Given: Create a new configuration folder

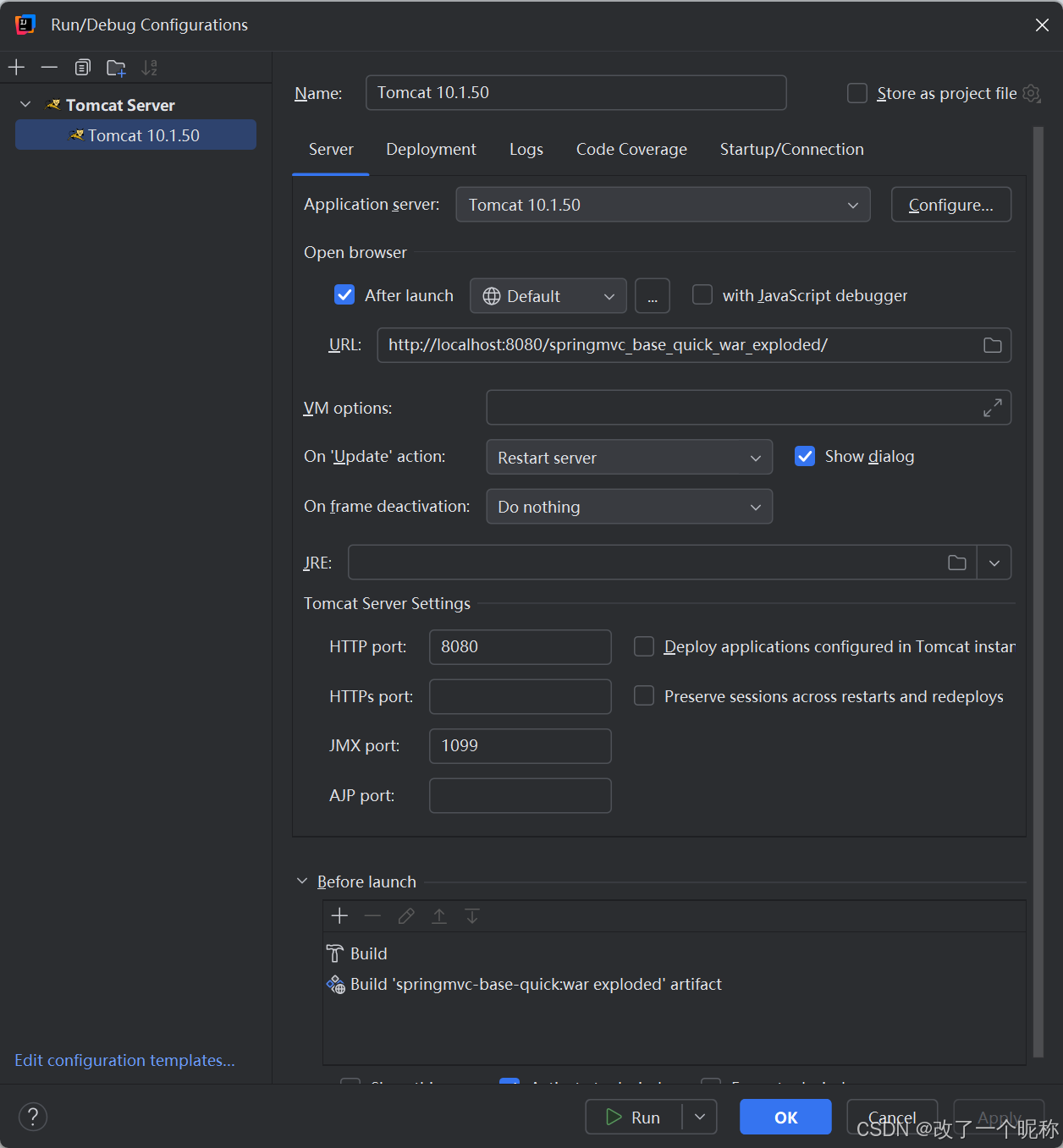Looking at the screenshot, I should point(116,67).
